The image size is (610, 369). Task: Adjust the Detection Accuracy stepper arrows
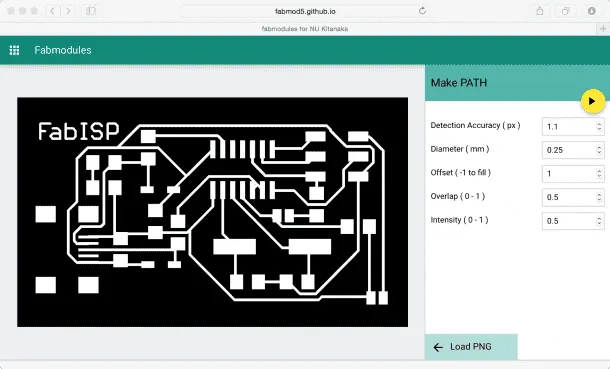pos(599,127)
